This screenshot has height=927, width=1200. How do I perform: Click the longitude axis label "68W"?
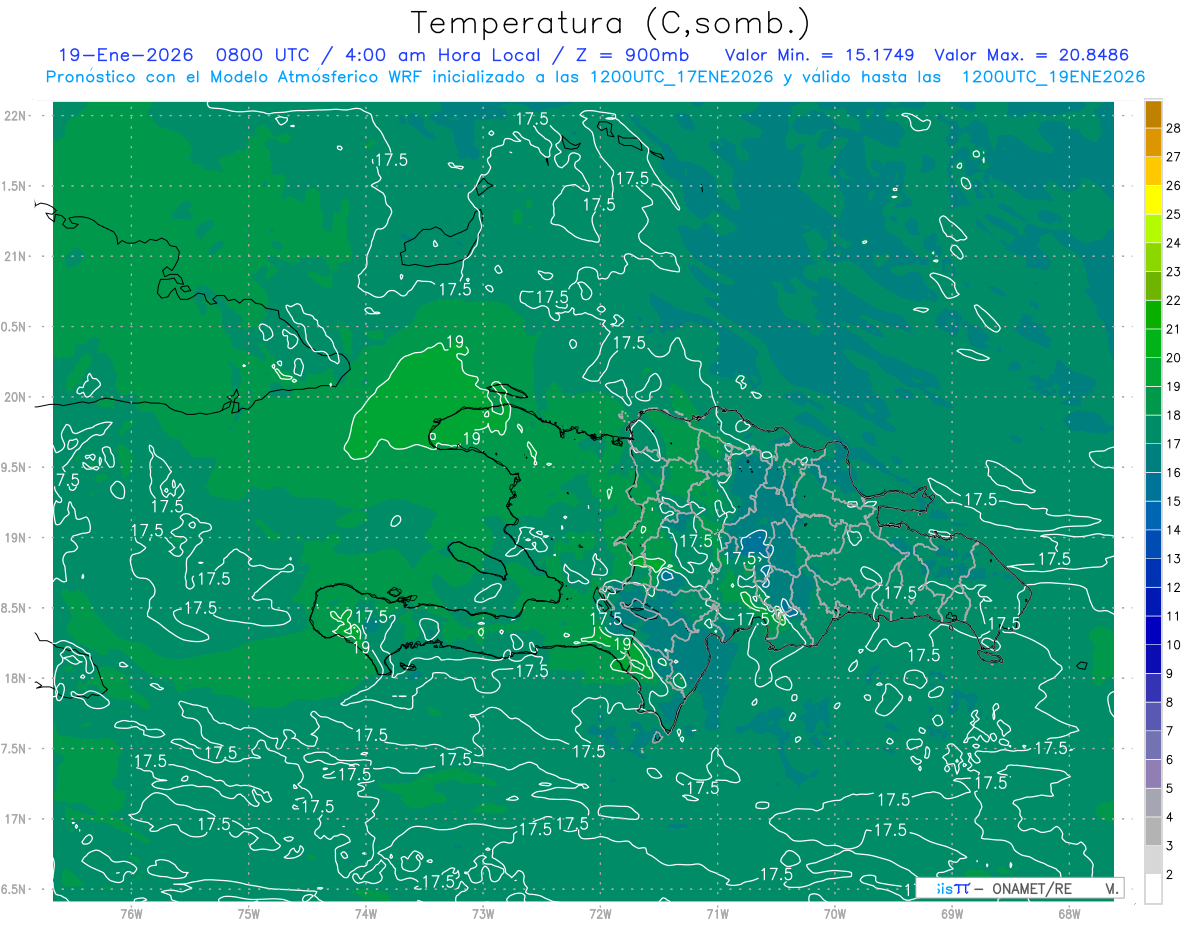click(x=1069, y=912)
